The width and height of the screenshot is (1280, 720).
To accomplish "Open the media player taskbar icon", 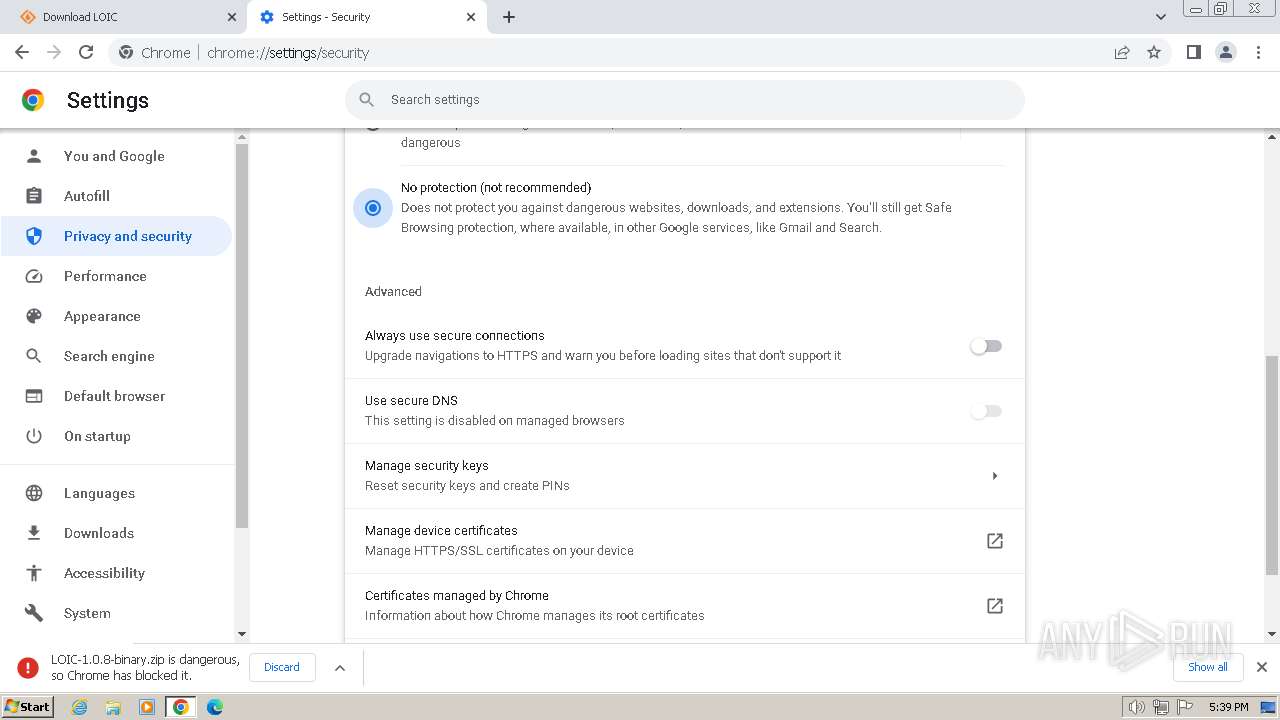I will [147, 707].
